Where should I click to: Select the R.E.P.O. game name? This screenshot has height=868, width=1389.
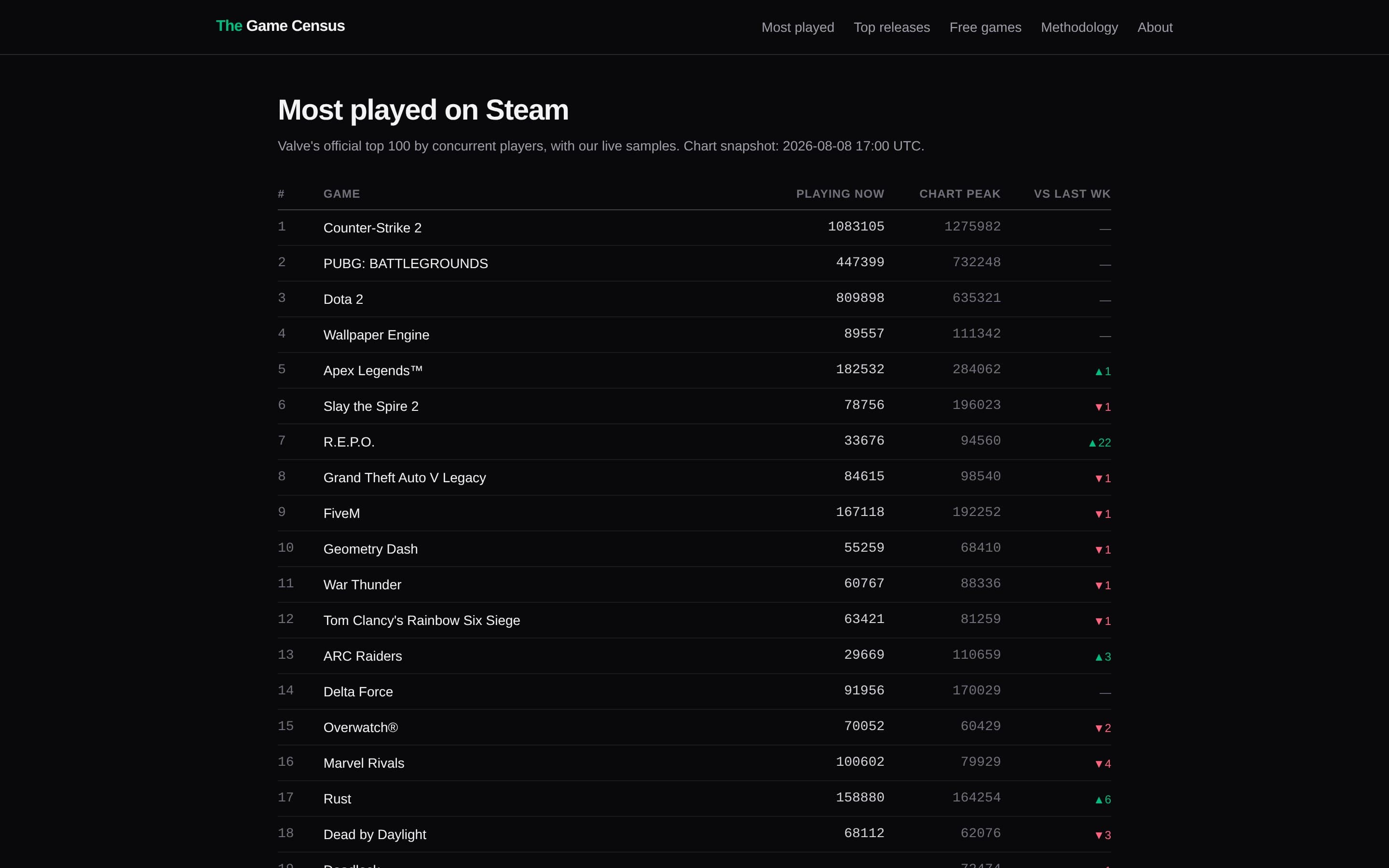349,441
